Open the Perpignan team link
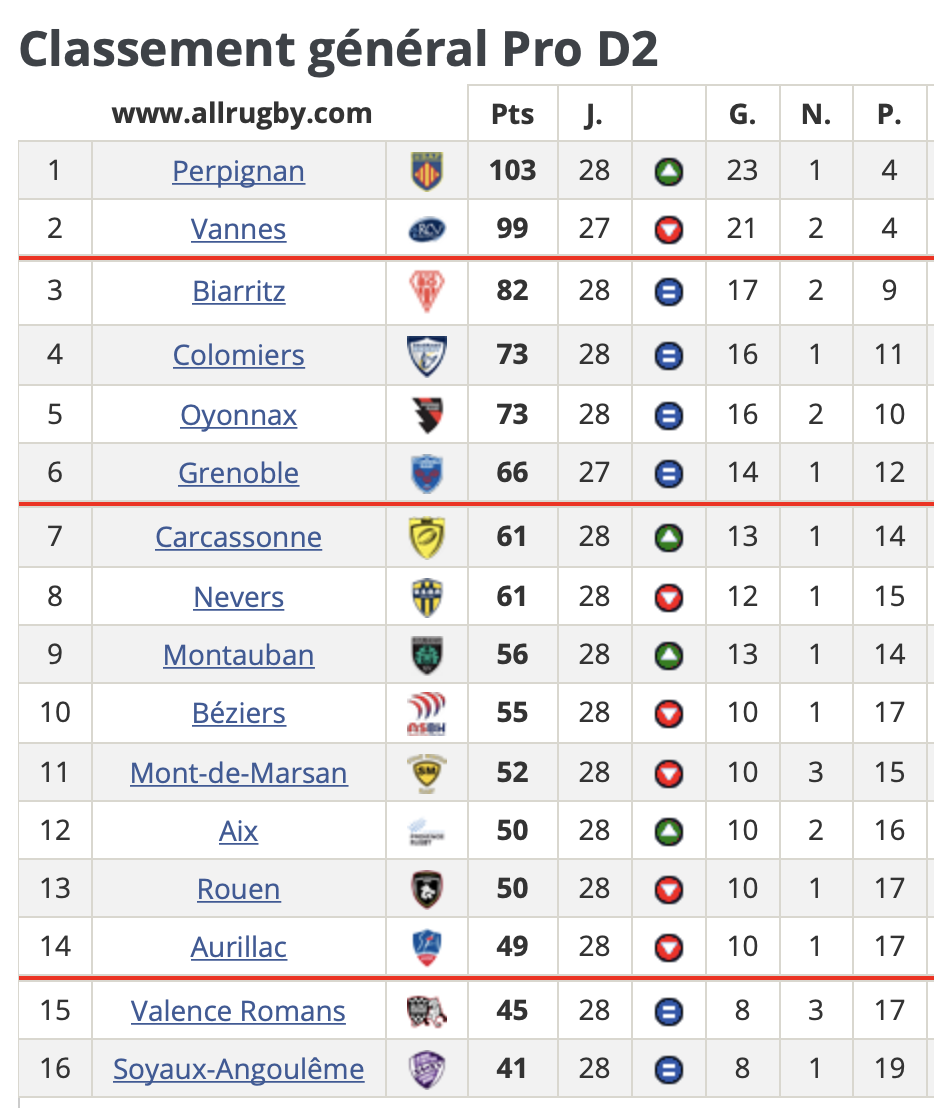The image size is (934, 1108). pos(239,171)
